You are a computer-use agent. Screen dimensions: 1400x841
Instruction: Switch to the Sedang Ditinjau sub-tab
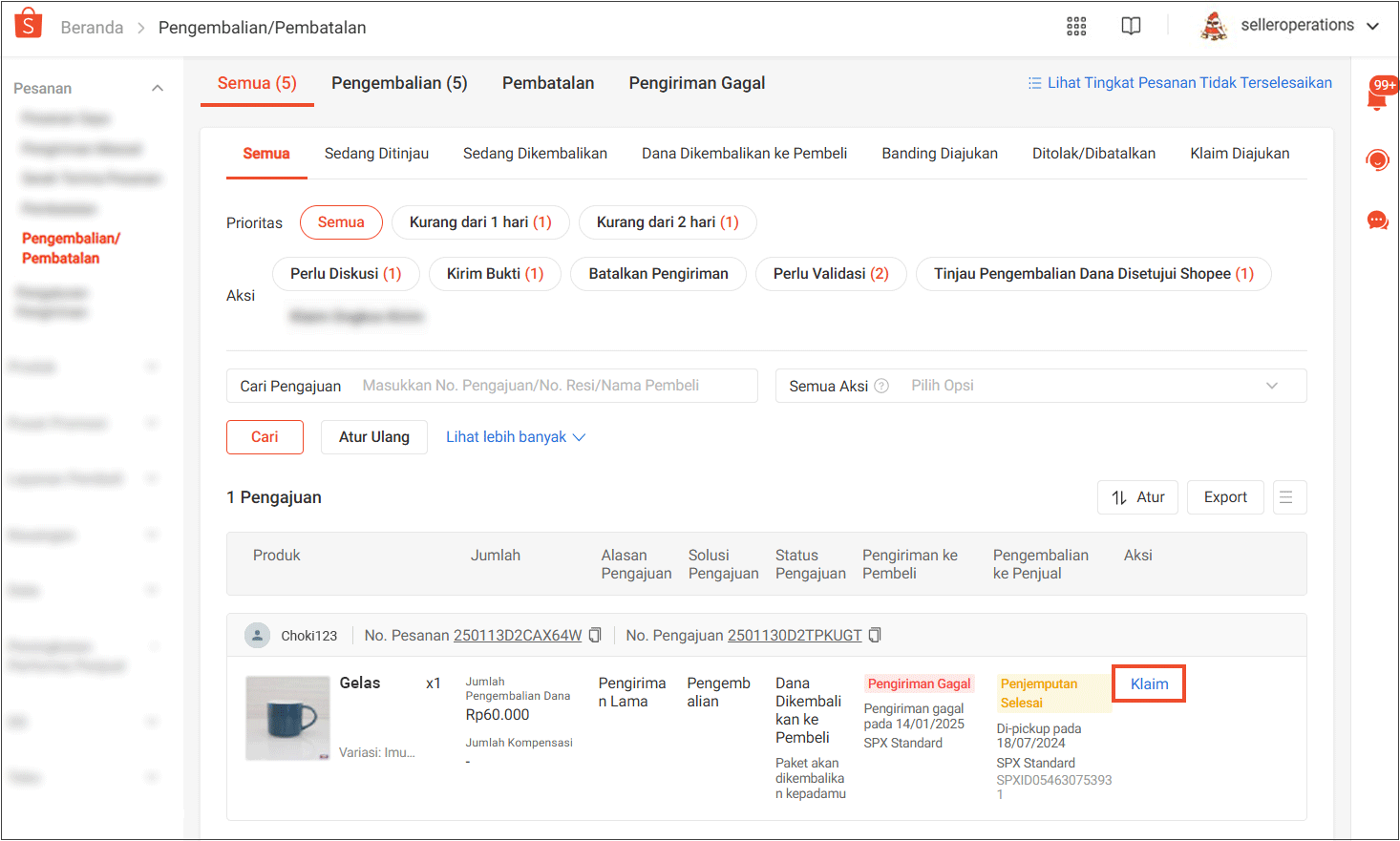click(x=376, y=154)
